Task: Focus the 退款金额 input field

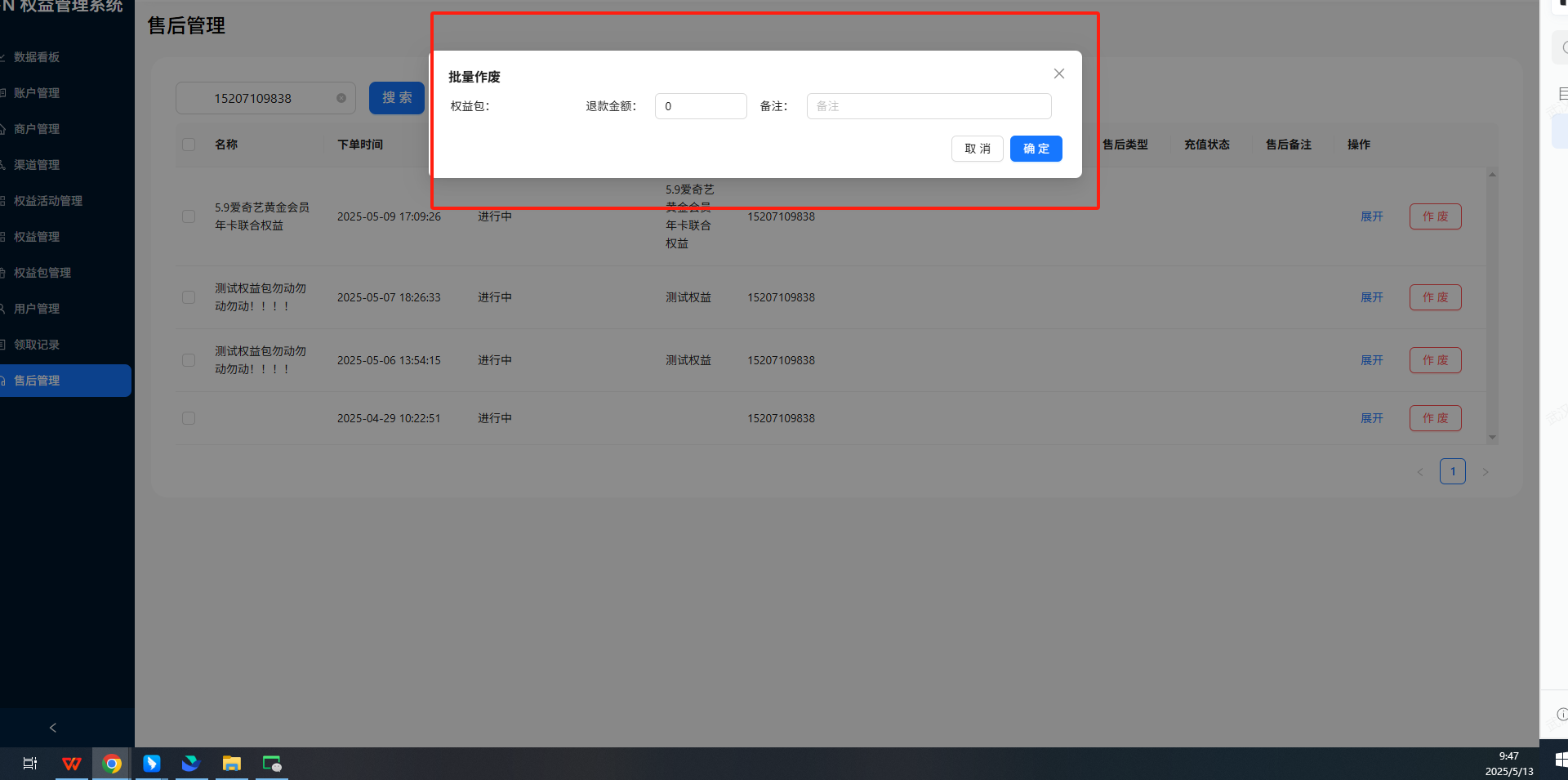Action: [701, 106]
